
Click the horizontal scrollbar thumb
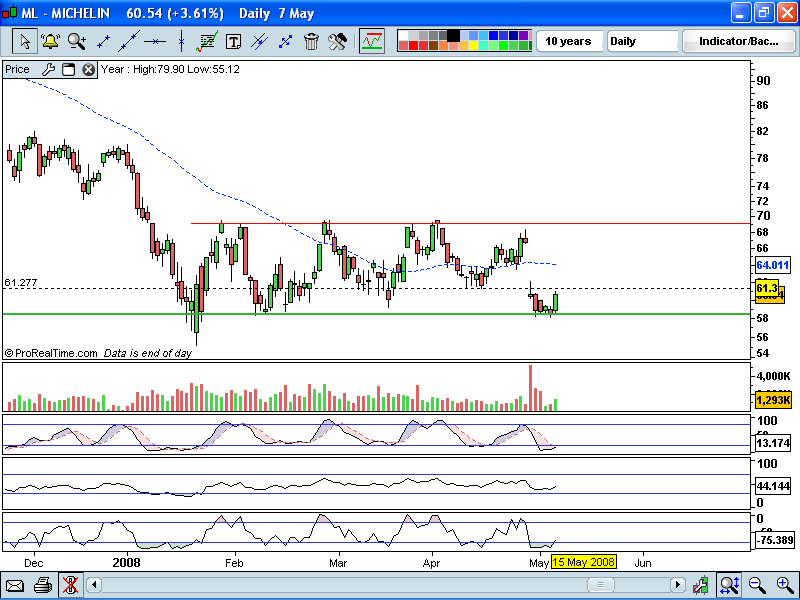(601, 585)
